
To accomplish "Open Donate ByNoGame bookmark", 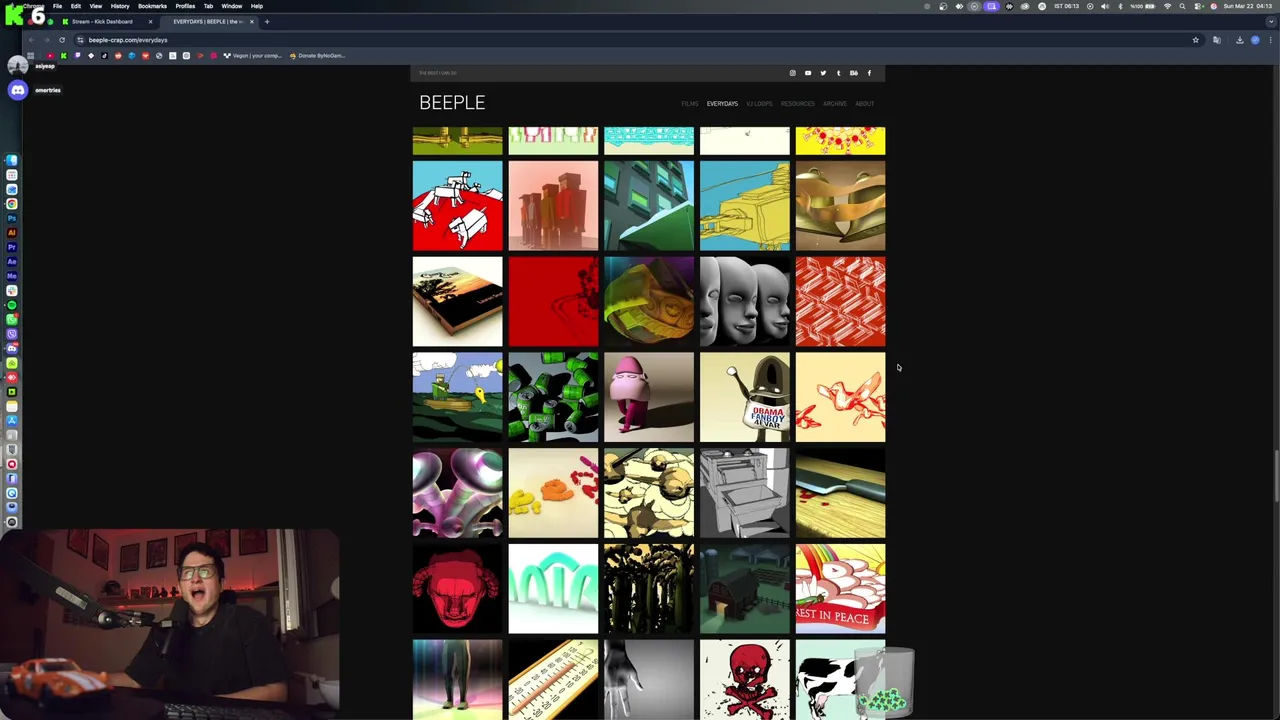I will pyautogui.click(x=317, y=56).
